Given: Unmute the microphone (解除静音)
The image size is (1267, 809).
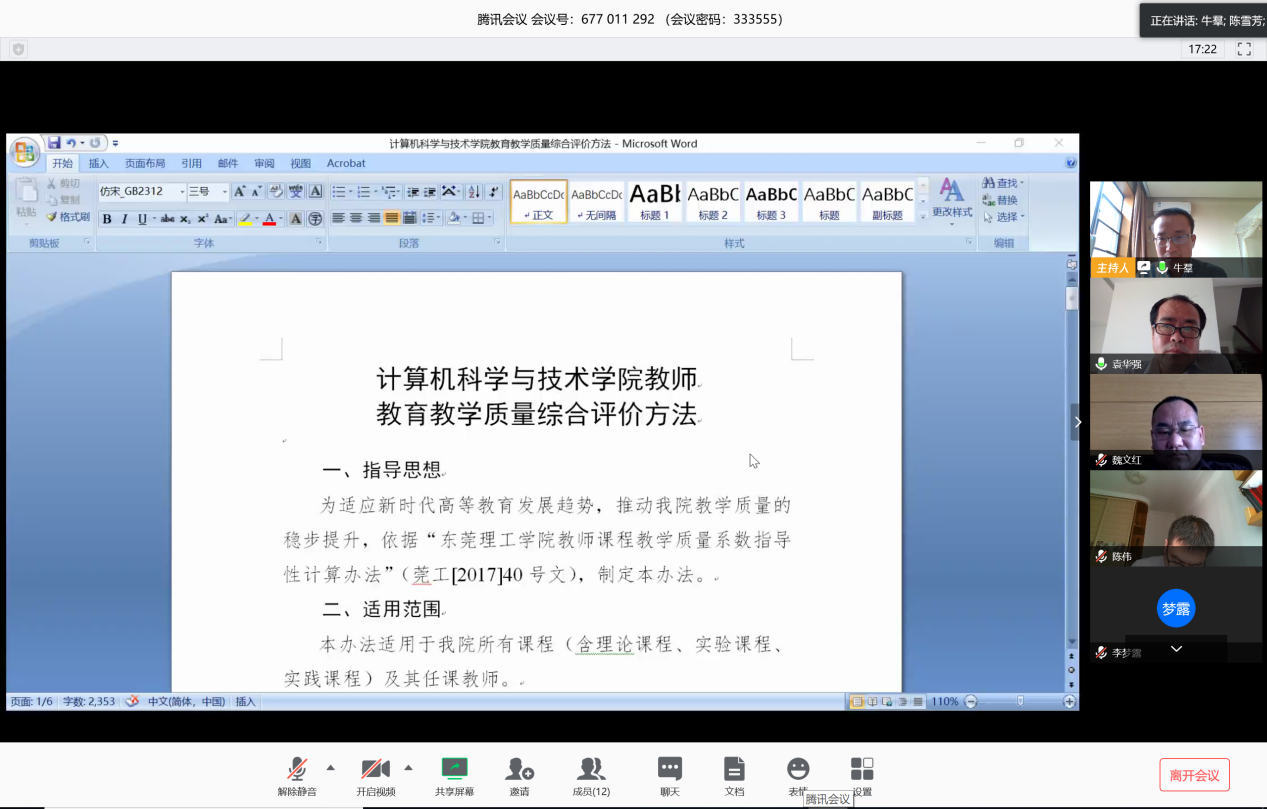Looking at the screenshot, I should point(298,775).
